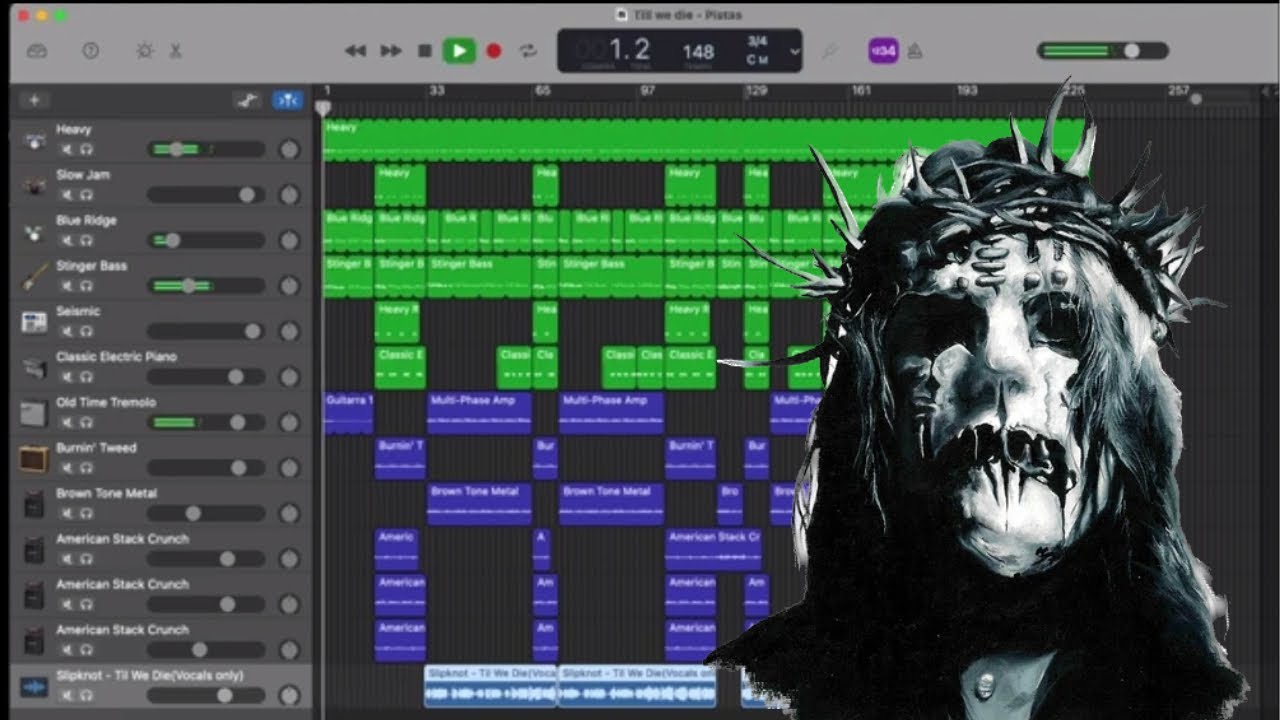
Task: Select the Slow Jam track icon
Action: click(x=35, y=186)
